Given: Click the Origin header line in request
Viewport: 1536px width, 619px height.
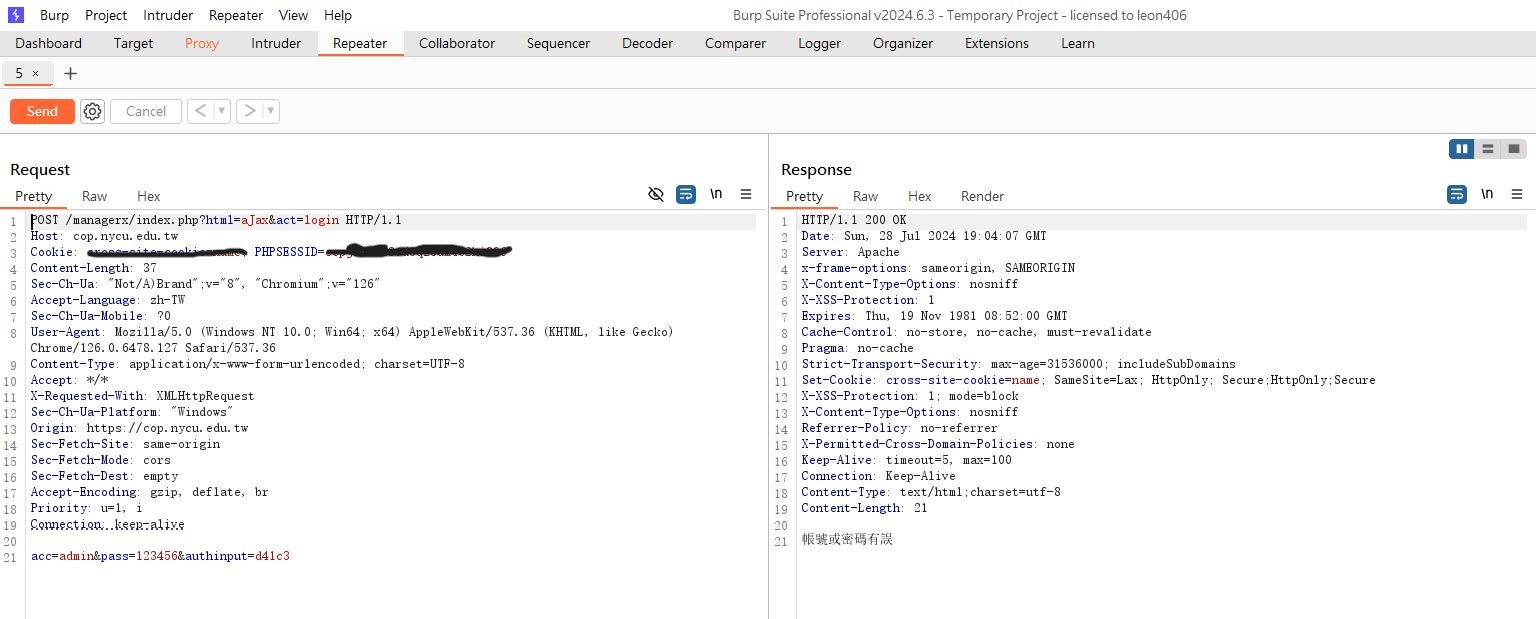Looking at the screenshot, I should click(x=139, y=428).
